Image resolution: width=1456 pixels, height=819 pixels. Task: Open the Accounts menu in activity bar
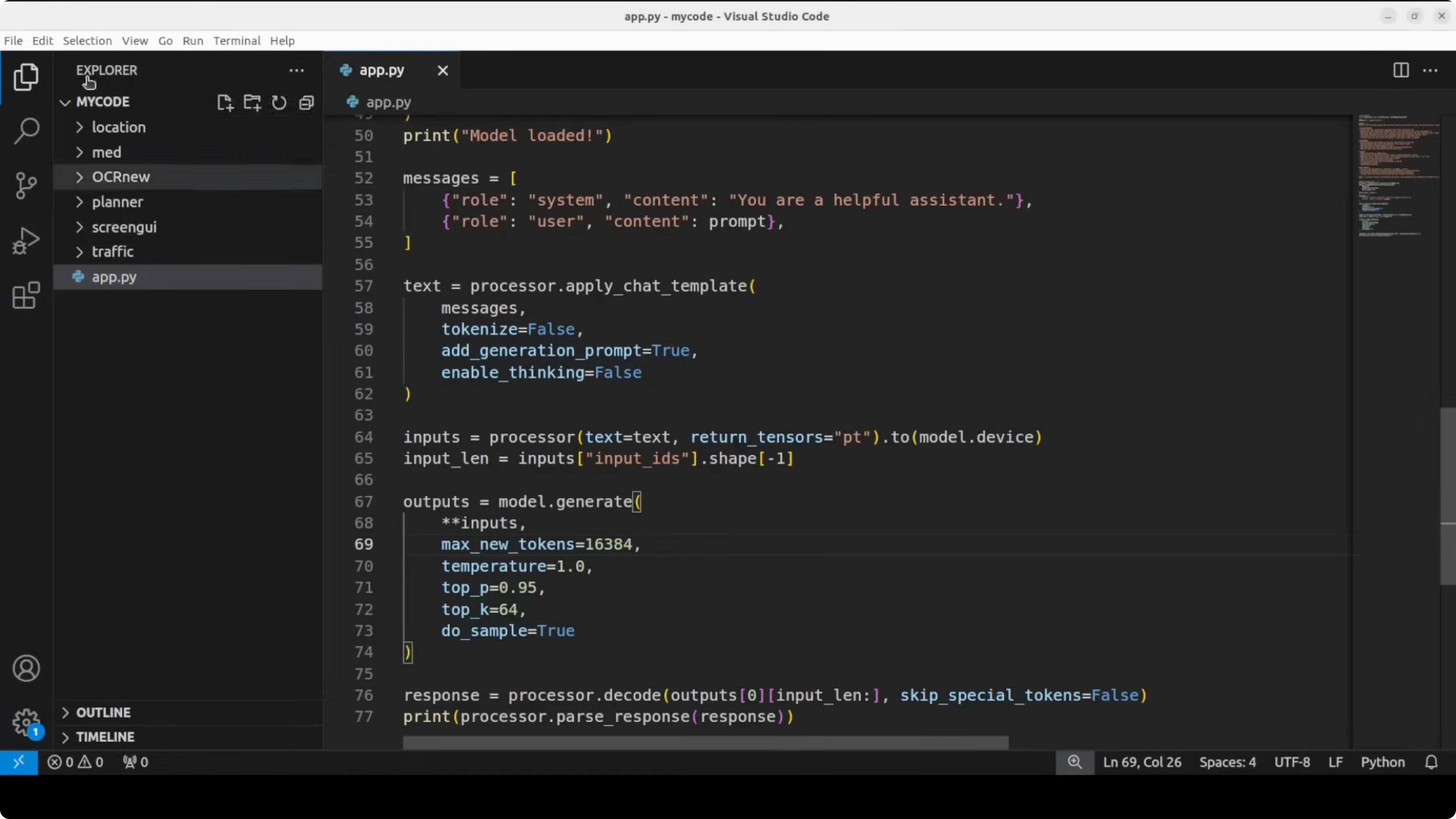pyautogui.click(x=26, y=668)
